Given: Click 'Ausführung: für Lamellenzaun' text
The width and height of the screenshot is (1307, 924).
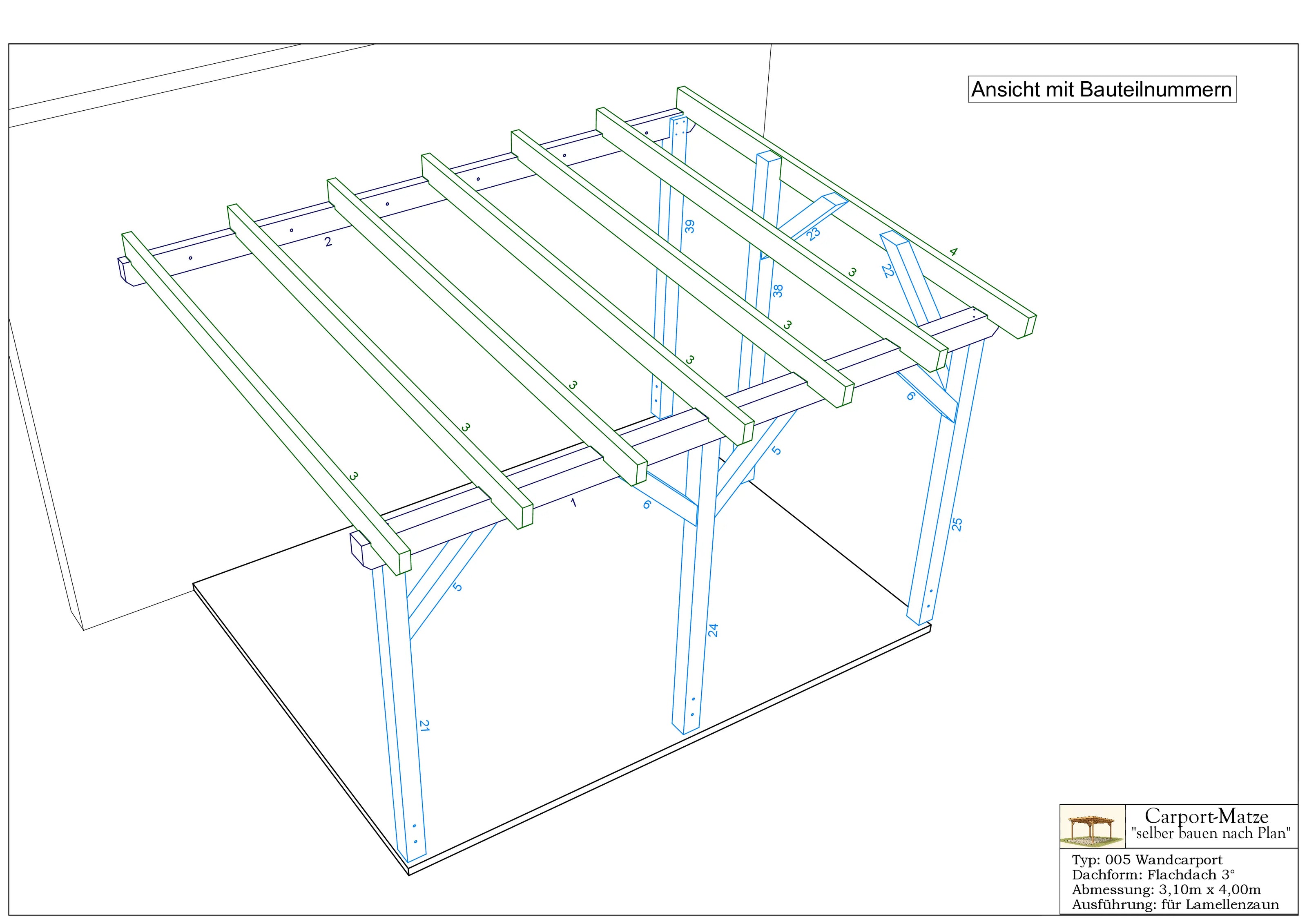Looking at the screenshot, I should 1175,905.
